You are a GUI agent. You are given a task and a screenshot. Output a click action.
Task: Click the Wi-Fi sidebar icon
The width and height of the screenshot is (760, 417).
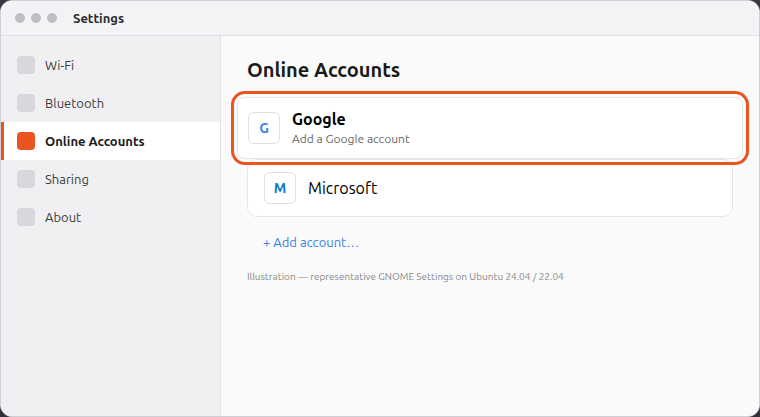click(x=26, y=65)
